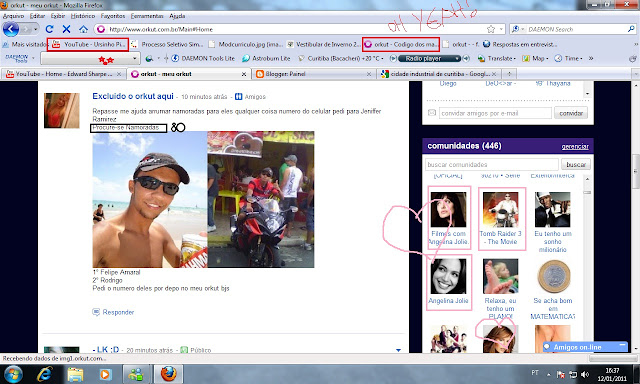Viewport: 640px width, 384px height.
Task: Click the volume speaker tray icon
Action: pyautogui.click(x=585, y=374)
